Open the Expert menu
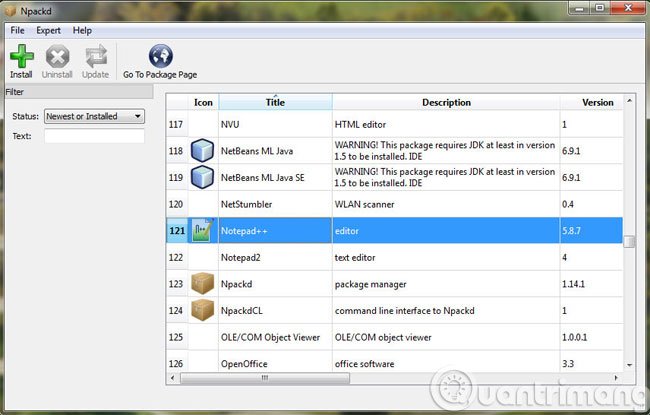Image resolution: width=650 pixels, height=415 pixels. 49,30
